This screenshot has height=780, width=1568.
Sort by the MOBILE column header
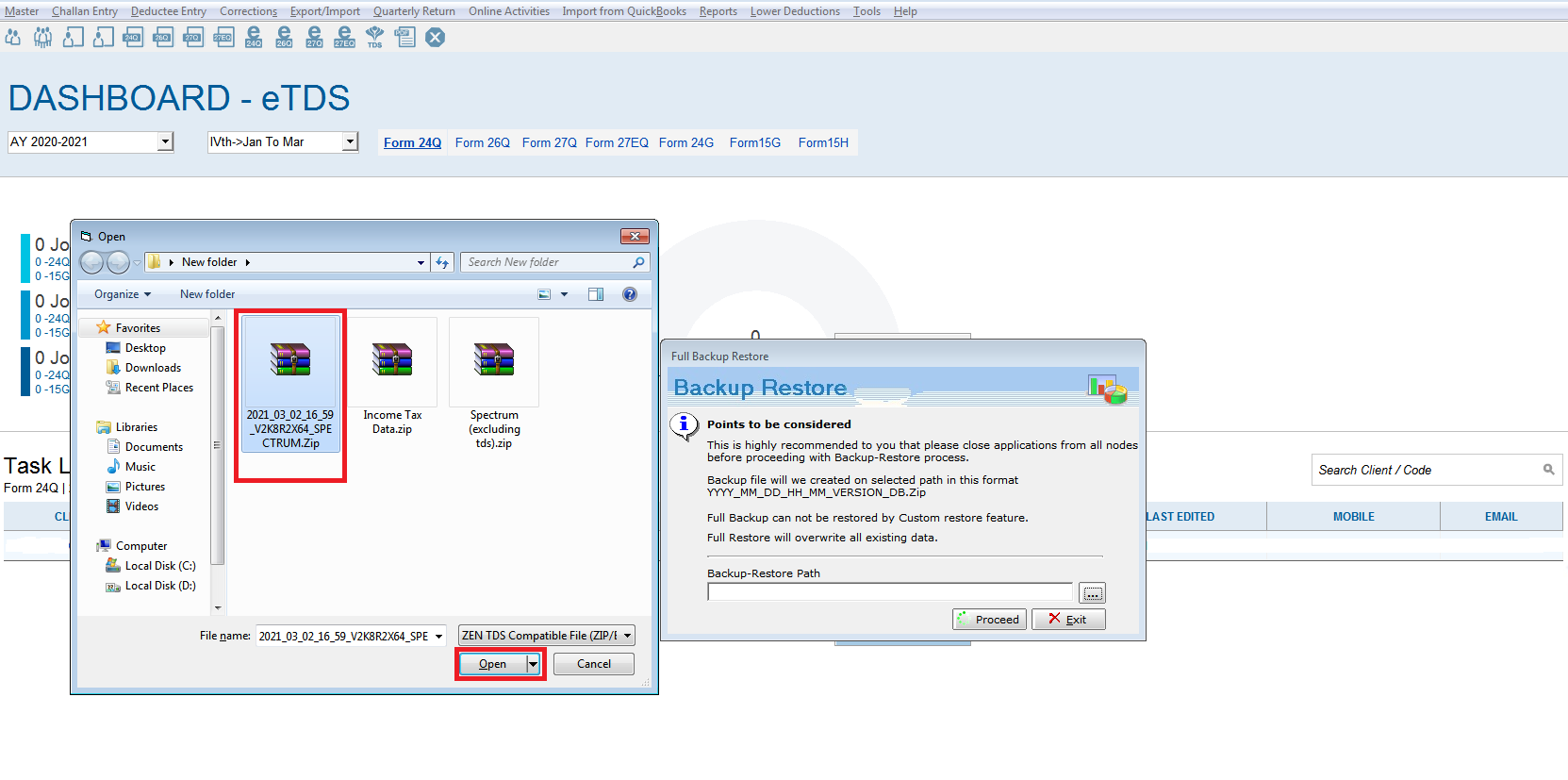pos(1353,517)
